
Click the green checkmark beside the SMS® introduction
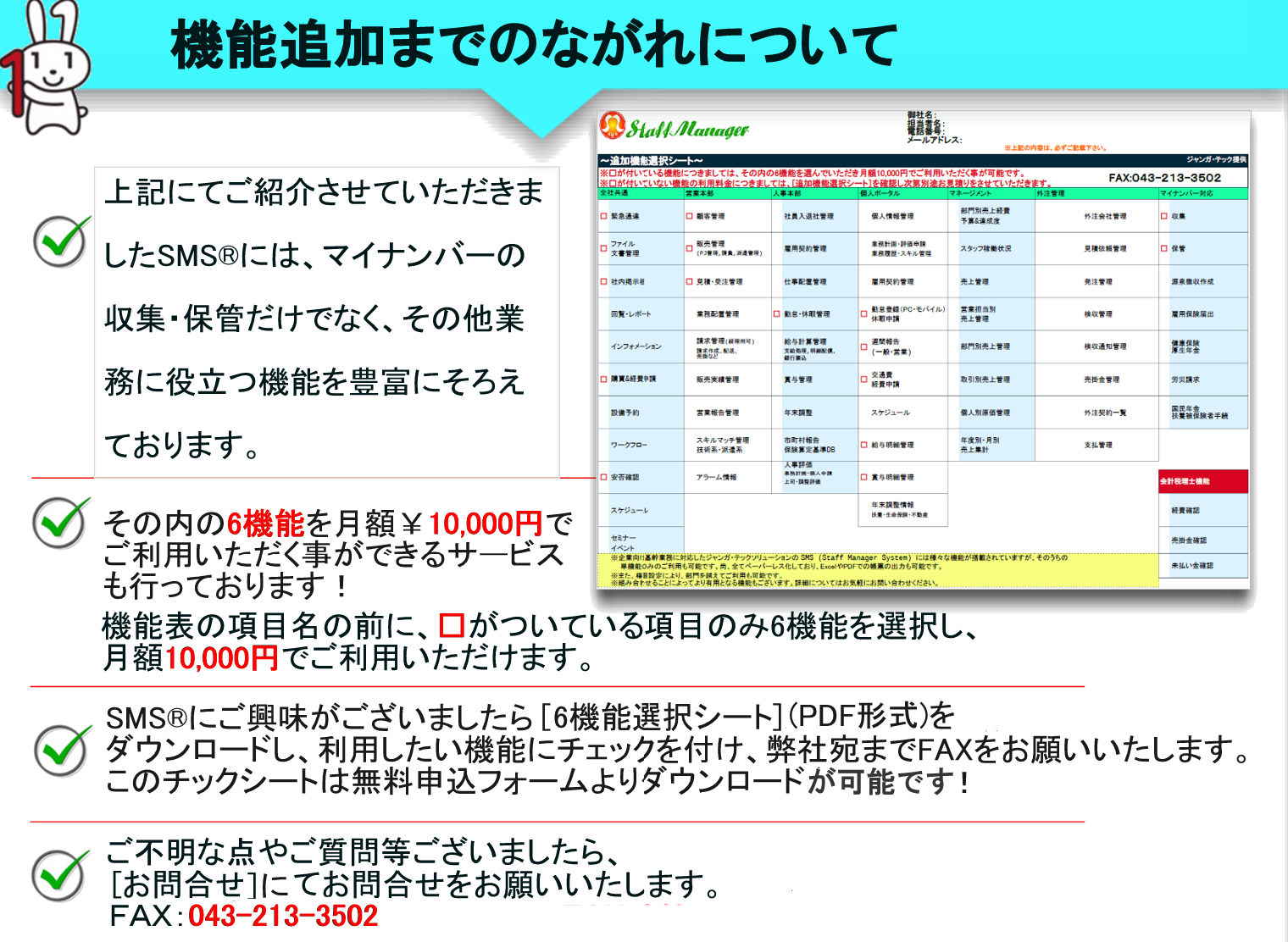click(61, 241)
